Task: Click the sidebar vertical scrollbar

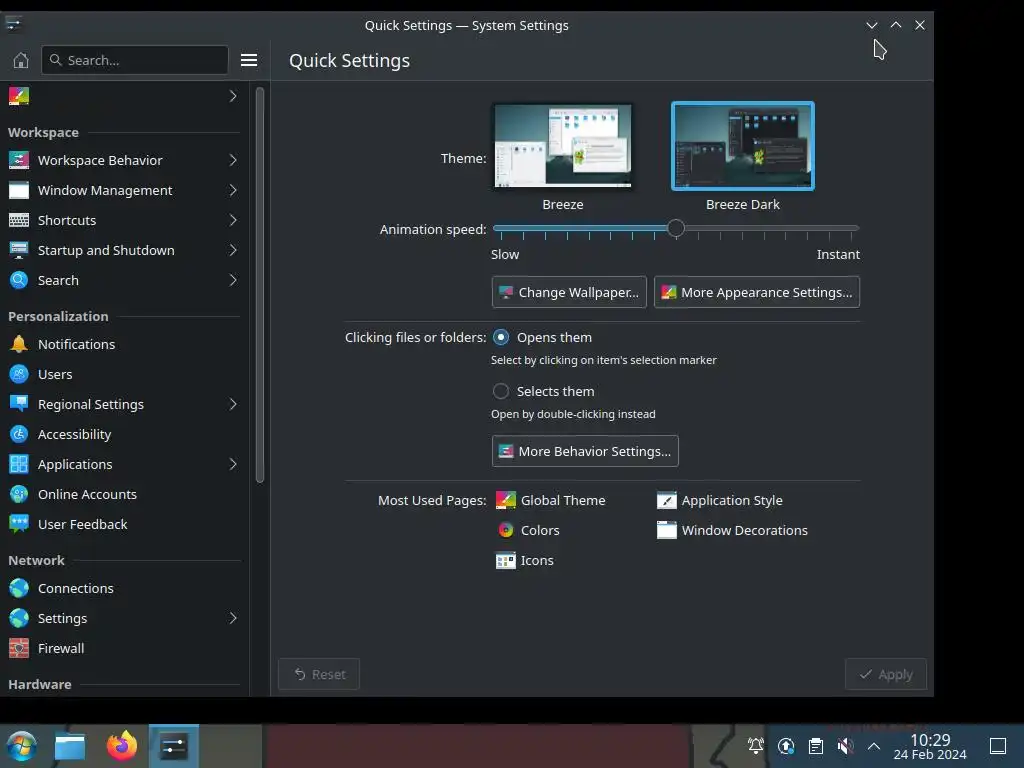Action: tap(260, 285)
